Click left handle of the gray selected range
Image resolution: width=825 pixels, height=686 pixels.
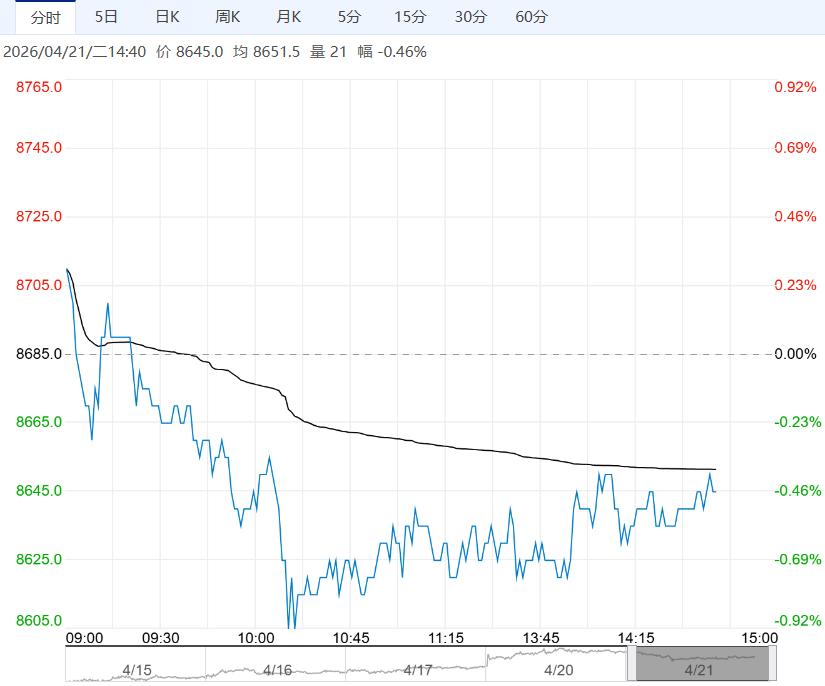(632, 664)
